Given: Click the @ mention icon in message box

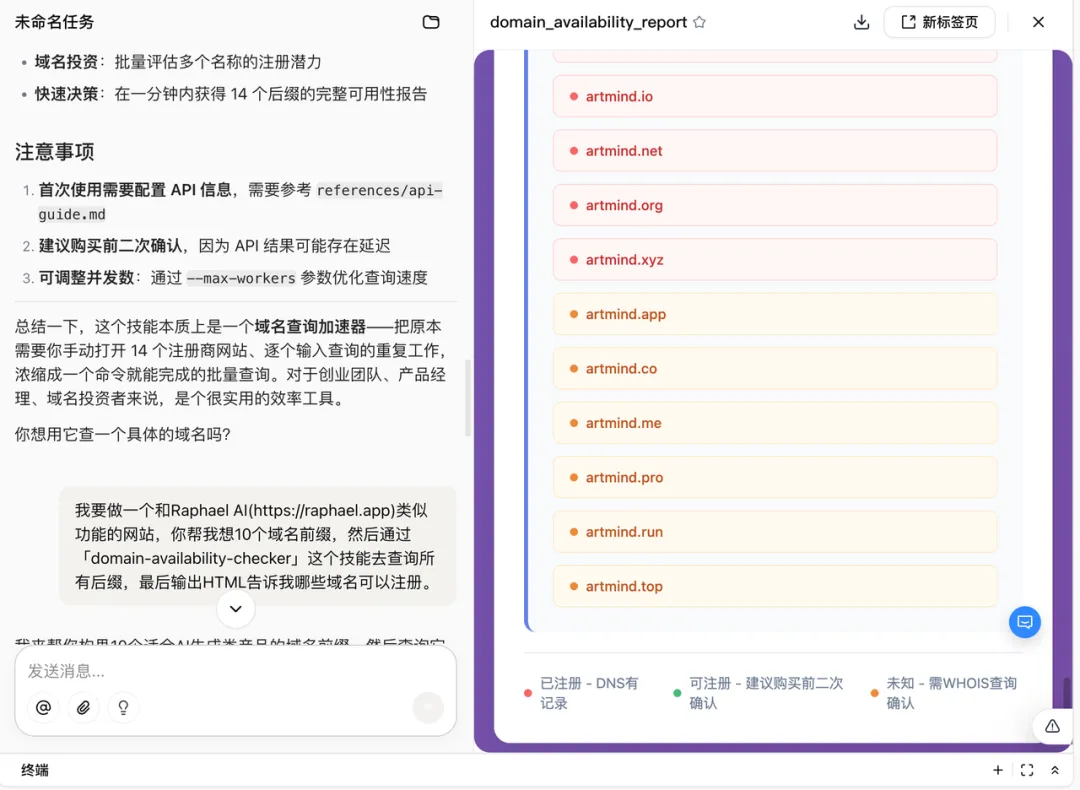Looking at the screenshot, I should (x=43, y=707).
